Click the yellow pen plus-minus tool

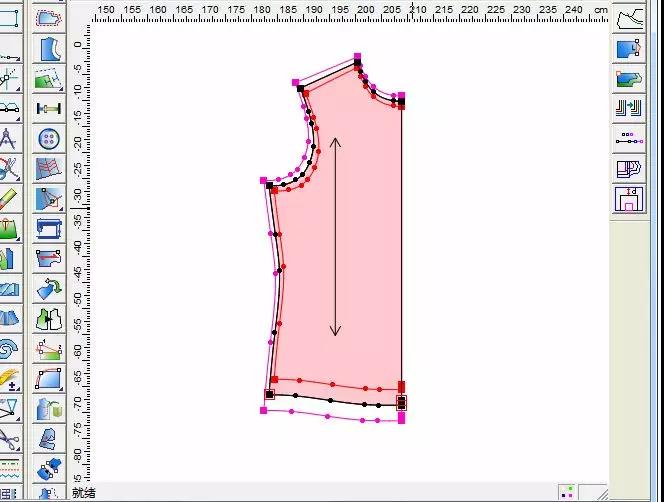point(9,378)
